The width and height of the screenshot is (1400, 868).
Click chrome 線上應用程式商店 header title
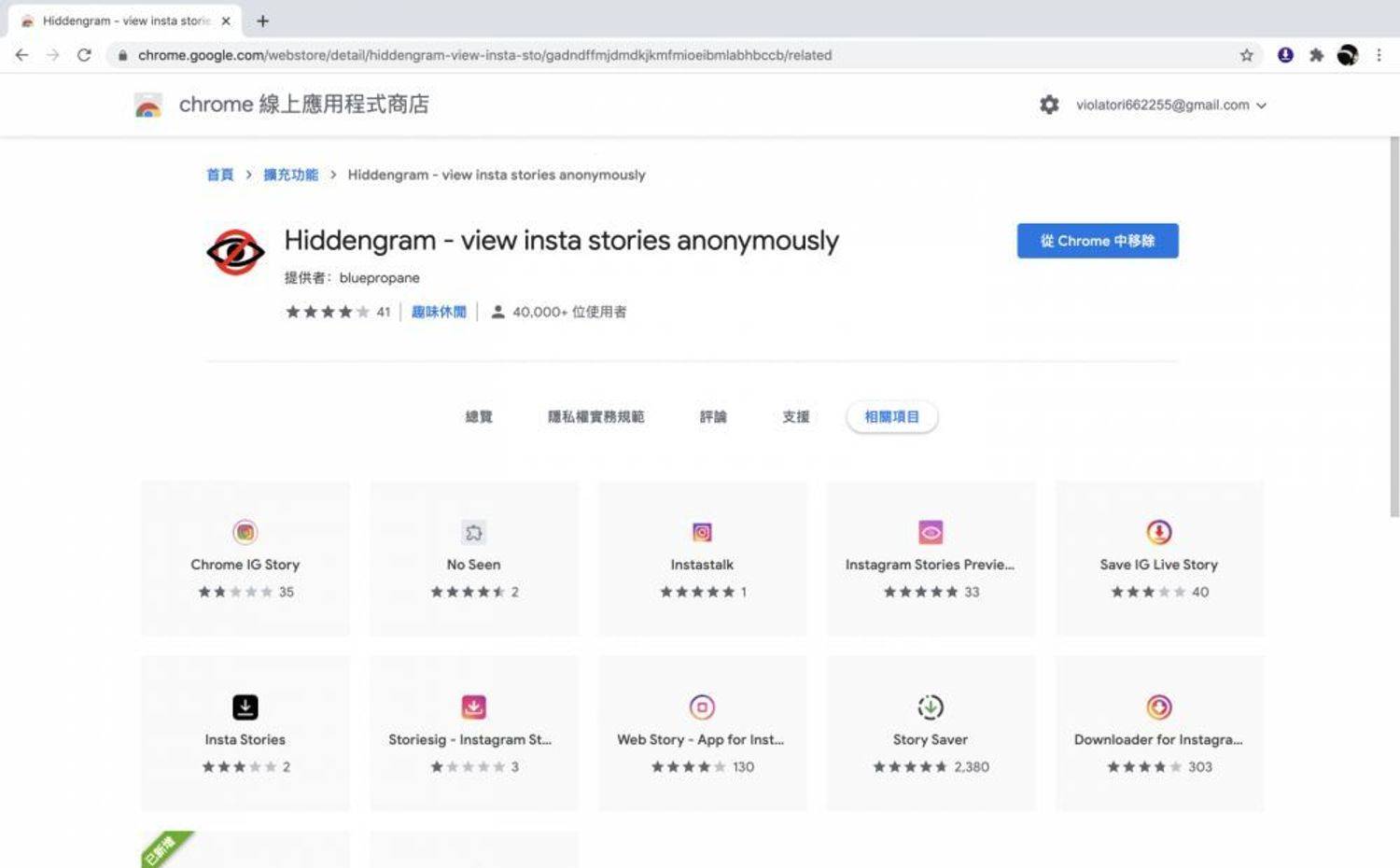[x=303, y=105]
